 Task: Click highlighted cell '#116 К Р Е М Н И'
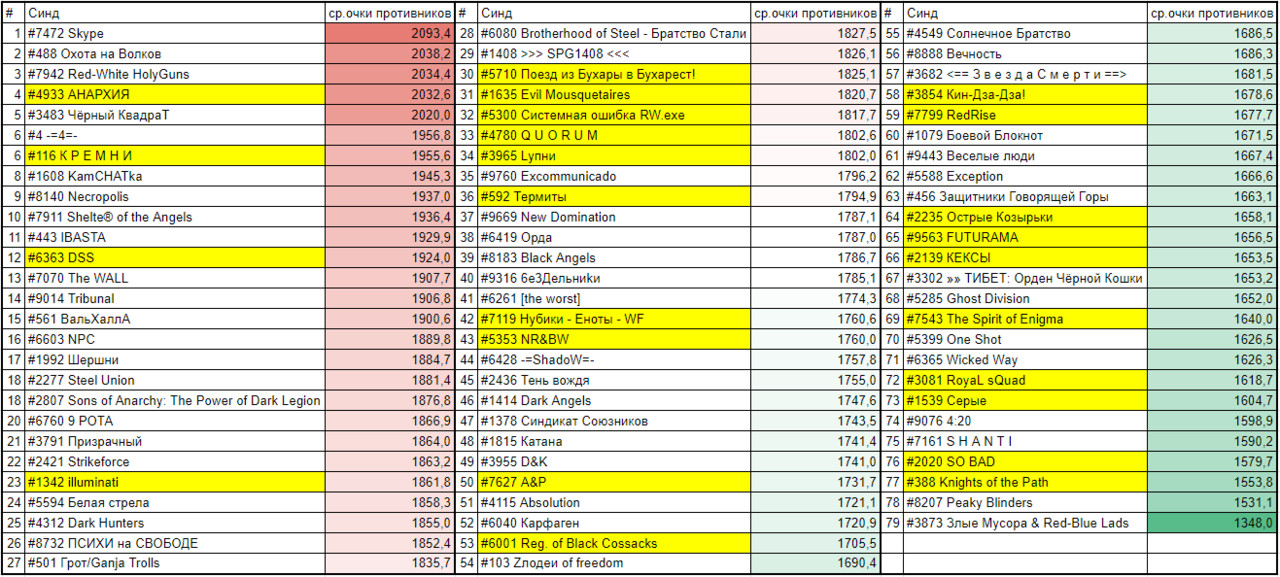point(175,156)
